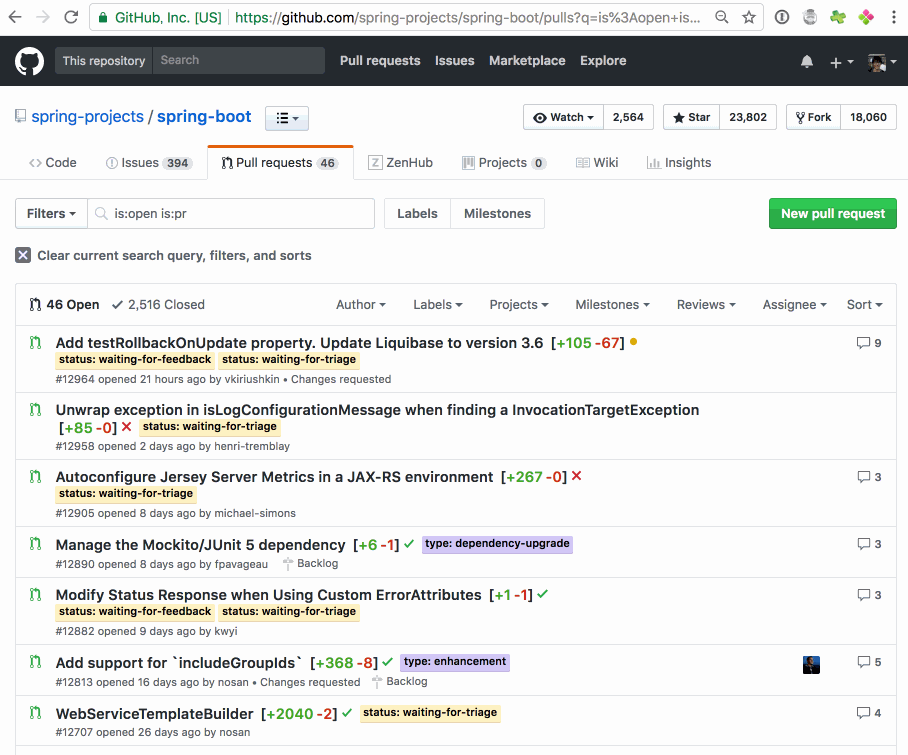This screenshot has height=755, width=908.
Task: Star the spring-boot repository
Action: coord(691,118)
